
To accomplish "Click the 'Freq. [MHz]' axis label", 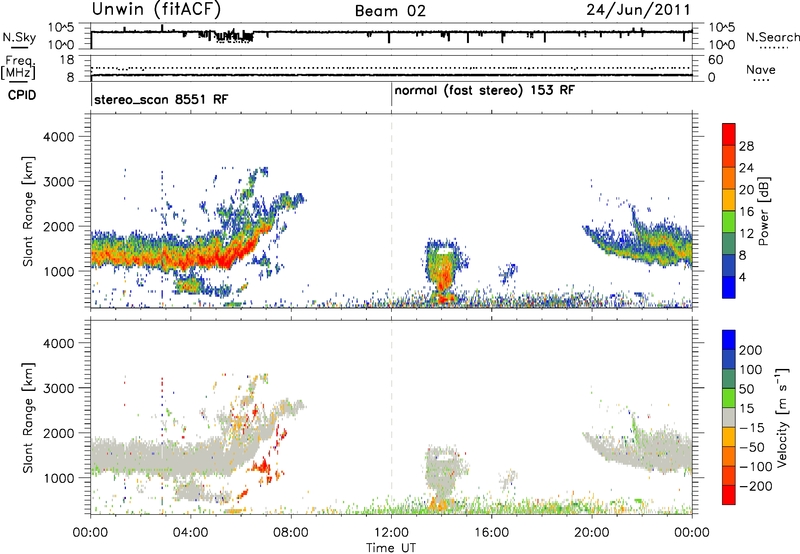I will [18, 67].
